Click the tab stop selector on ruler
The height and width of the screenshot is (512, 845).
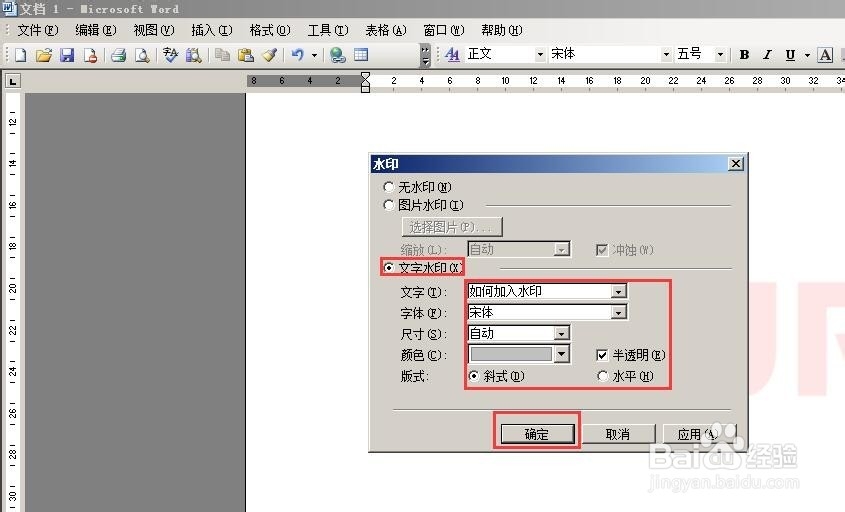click(x=12, y=81)
